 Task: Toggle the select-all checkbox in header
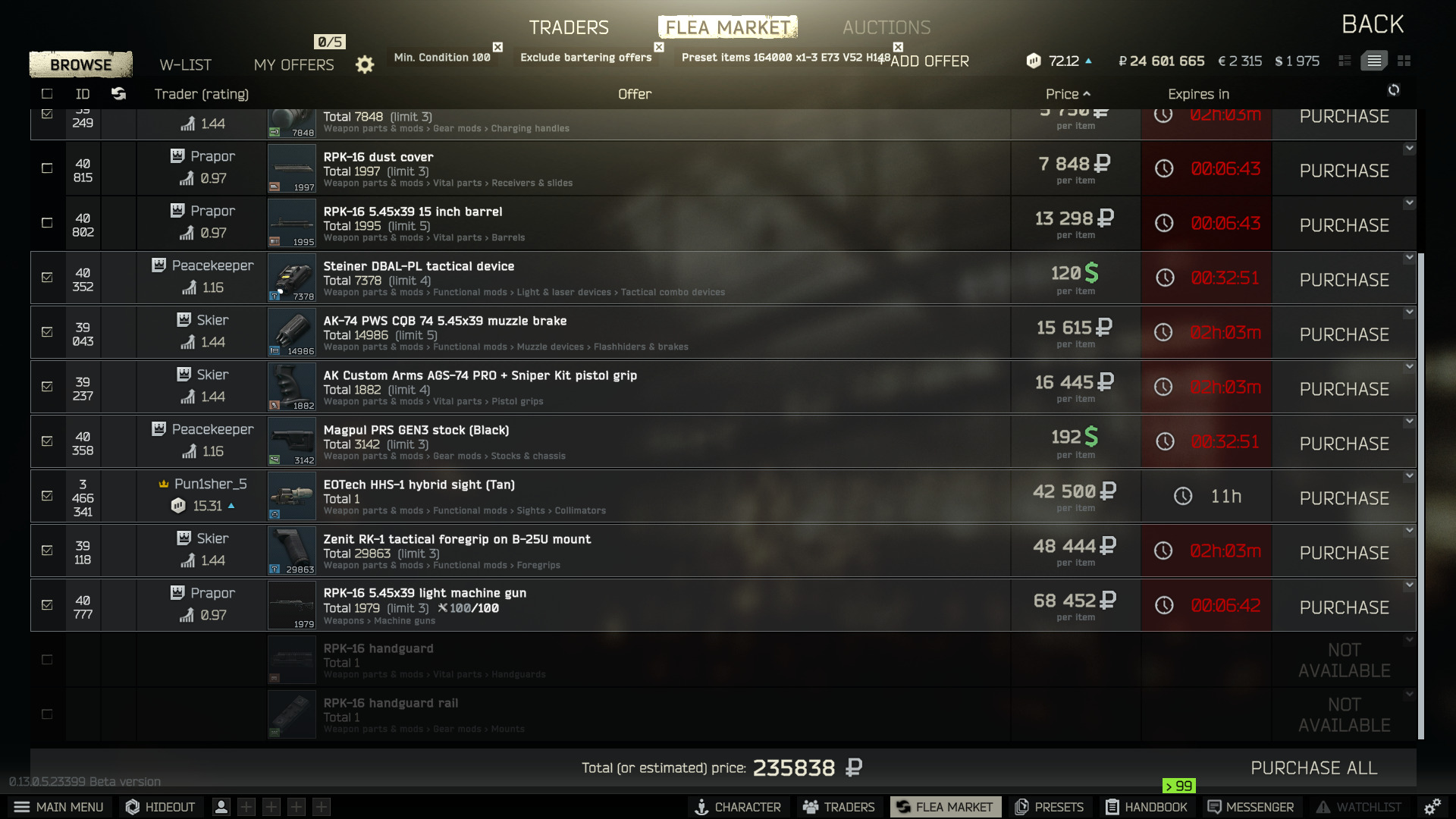(x=47, y=94)
